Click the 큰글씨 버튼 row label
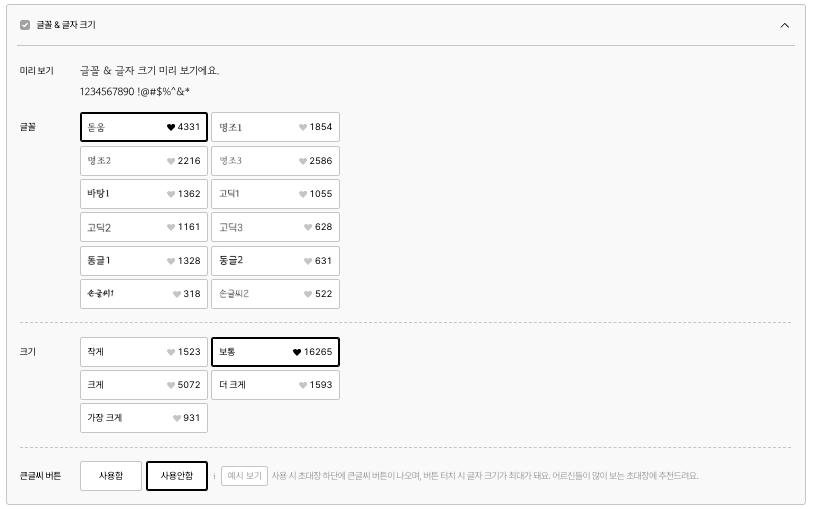The image size is (813, 509). click(x=40, y=476)
